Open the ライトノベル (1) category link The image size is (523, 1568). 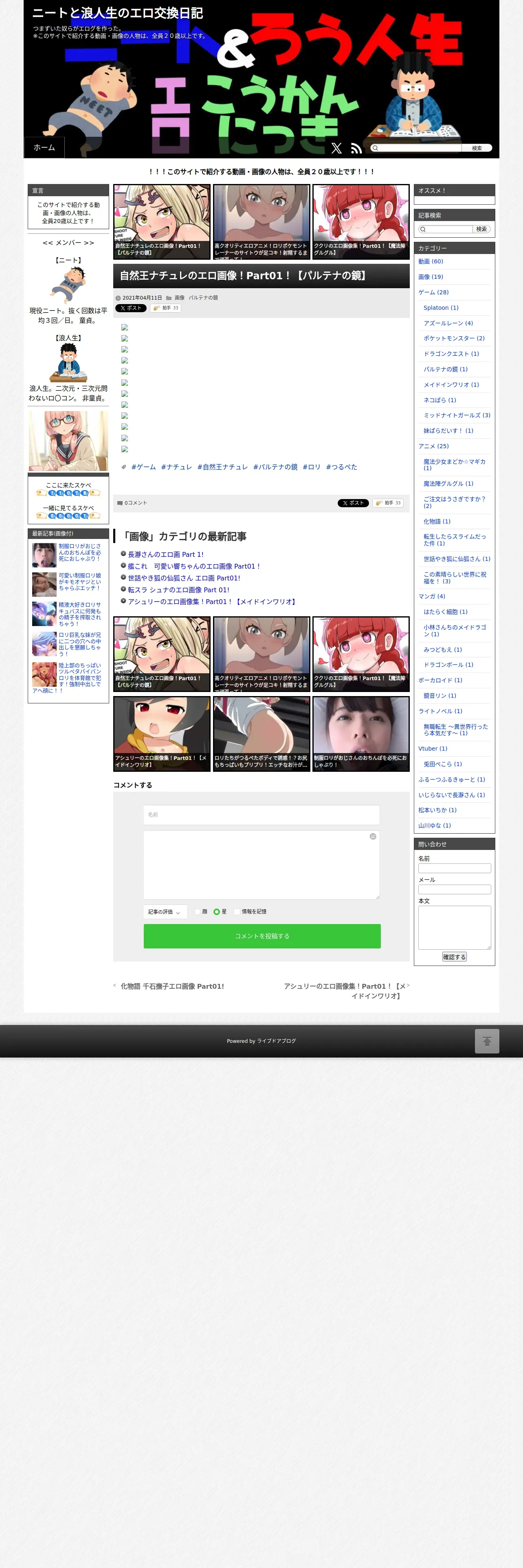[440, 711]
